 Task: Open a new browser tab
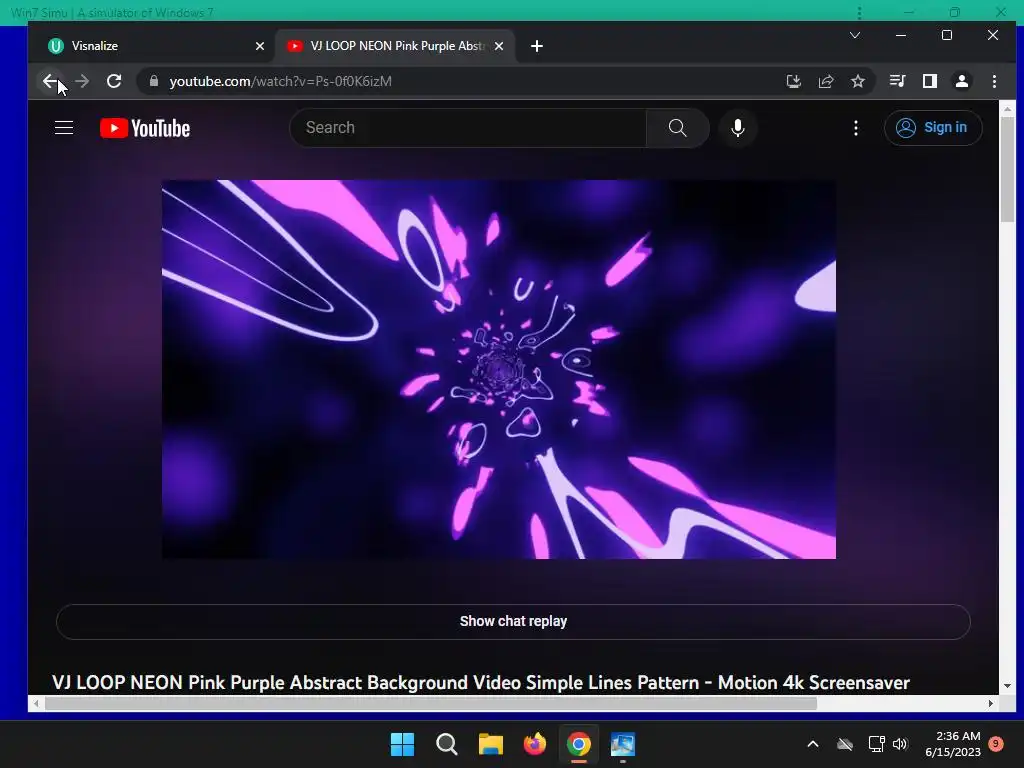pyautogui.click(x=537, y=46)
